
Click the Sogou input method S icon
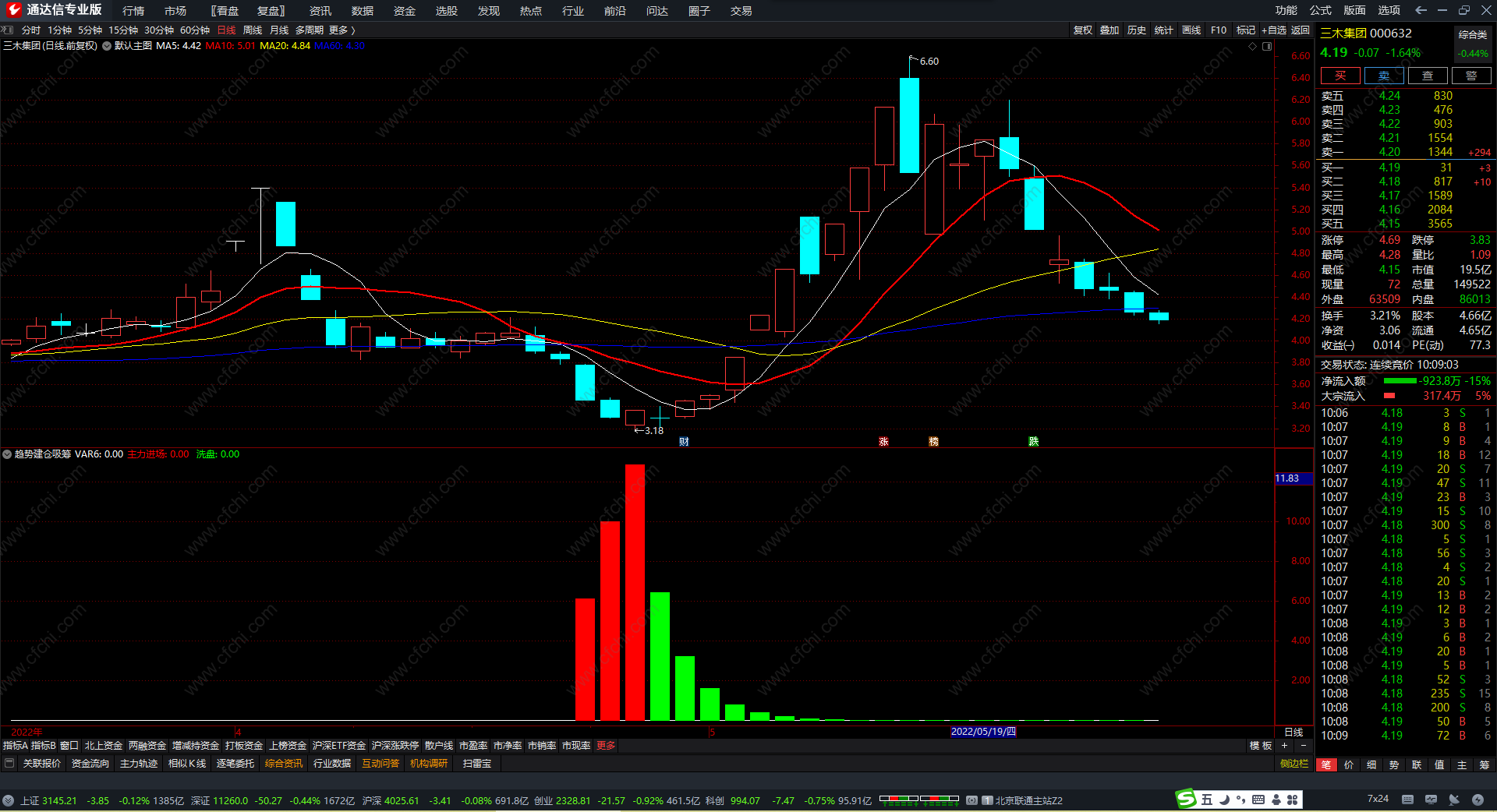pyautogui.click(x=1186, y=799)
